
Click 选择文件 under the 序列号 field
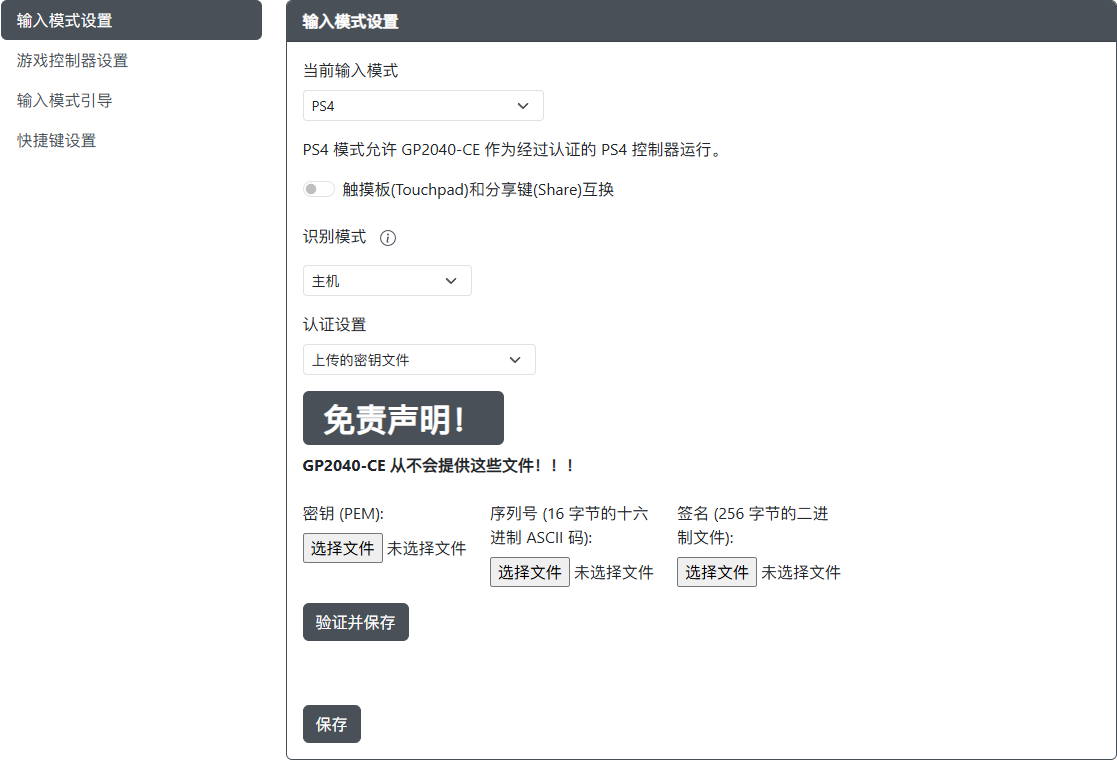(529, 572)
